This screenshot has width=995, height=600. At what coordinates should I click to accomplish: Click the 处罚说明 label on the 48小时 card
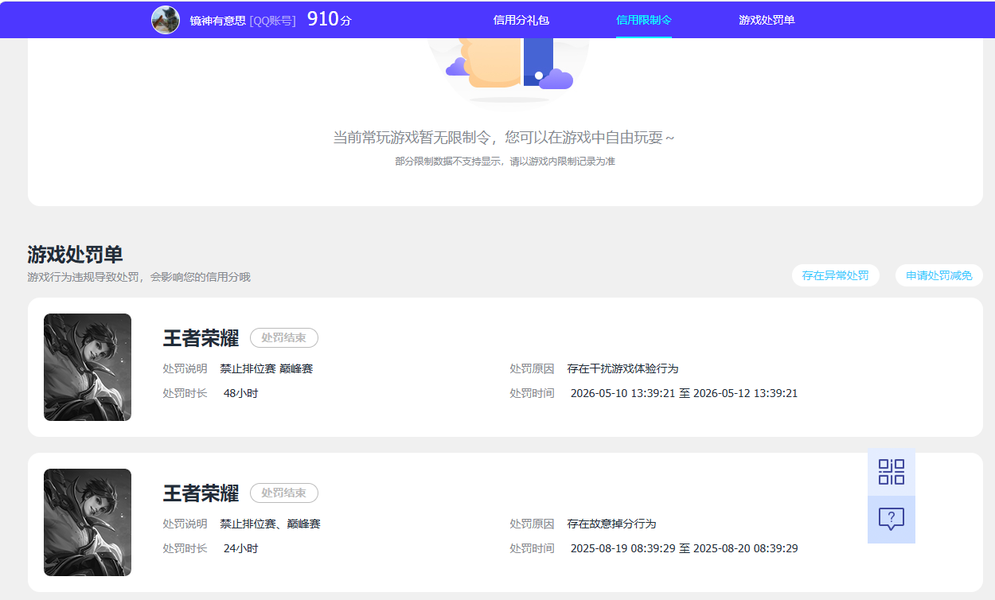[185, 368]
